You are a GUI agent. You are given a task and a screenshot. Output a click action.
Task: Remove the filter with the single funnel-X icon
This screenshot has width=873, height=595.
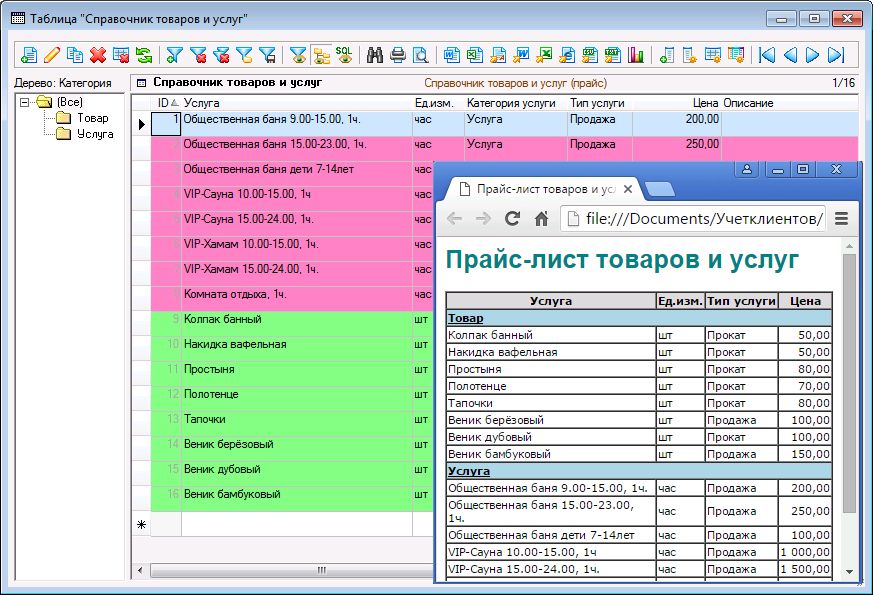tap(198, 55)
